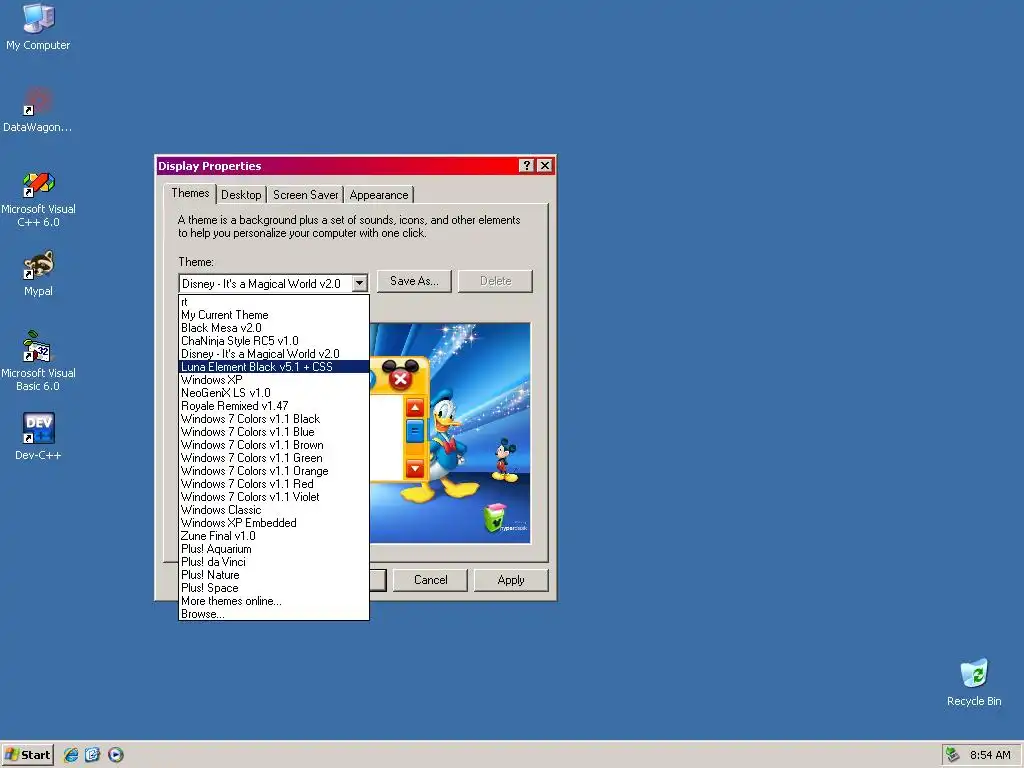Select the Microsoft Visual C++ 6.0 icon
The height and width of the screenshot is (768, 1024).
38,199
